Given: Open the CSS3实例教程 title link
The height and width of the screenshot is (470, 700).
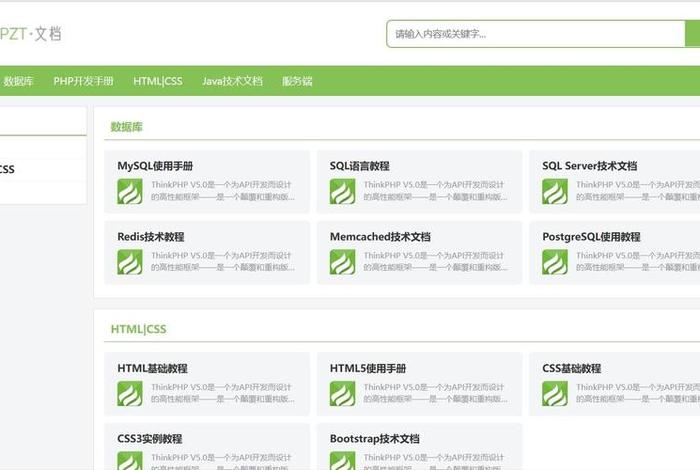Looking at the screenshot, I should pos(150,439).
